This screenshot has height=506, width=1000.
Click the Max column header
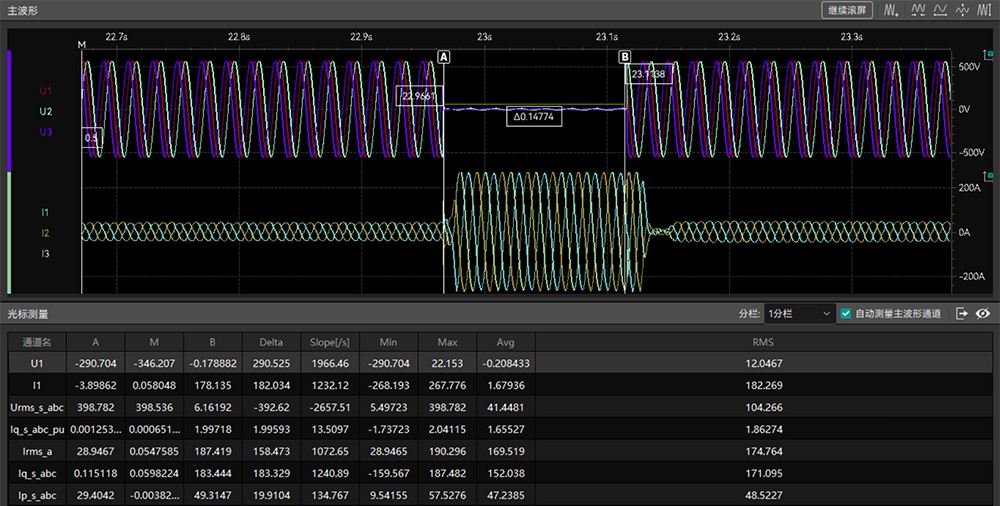(447, 342)
